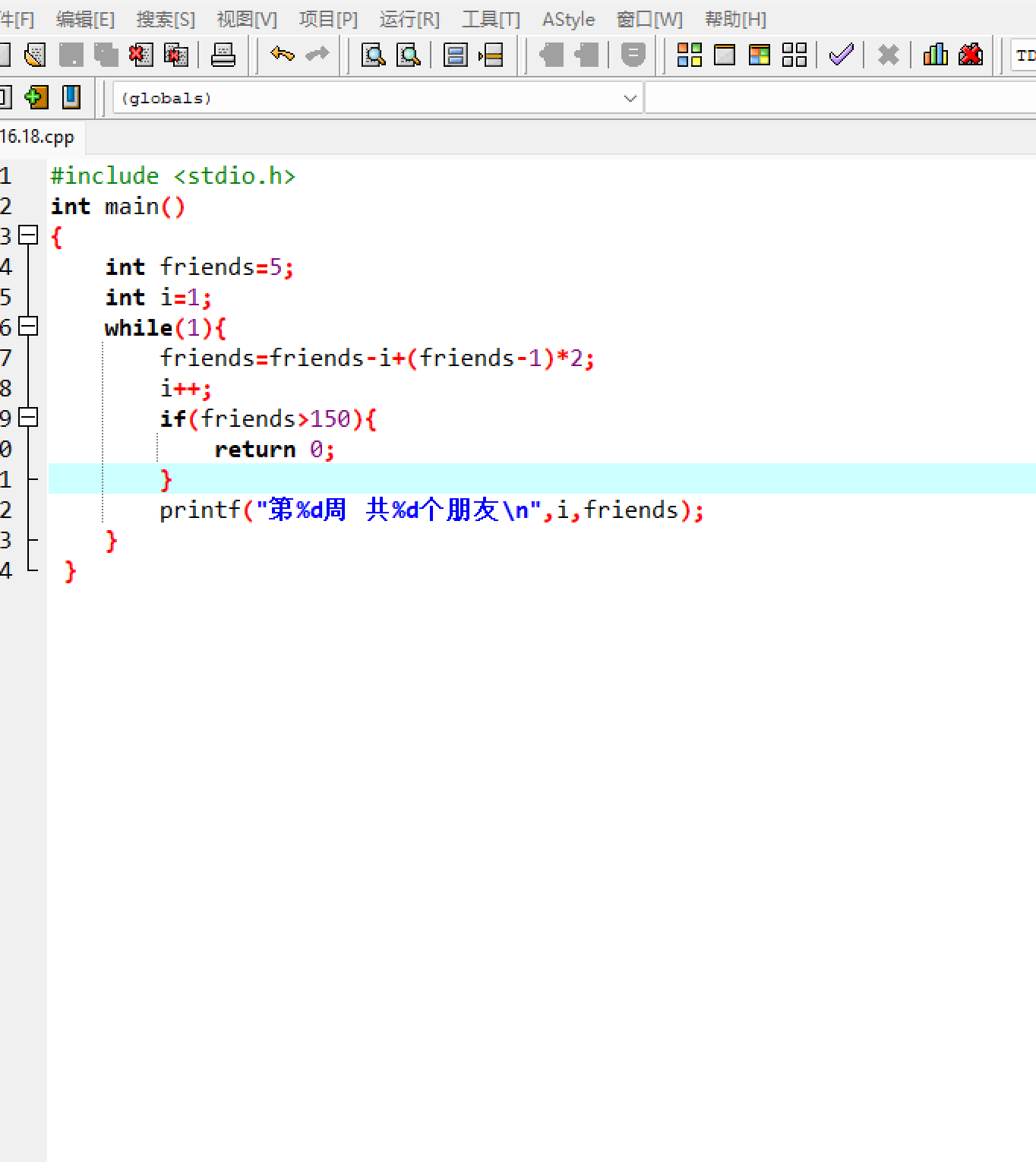This screenshot has width=1036, height=1162.
Task: Open Replace with second magnifier icon
Action: coord(409,55)
